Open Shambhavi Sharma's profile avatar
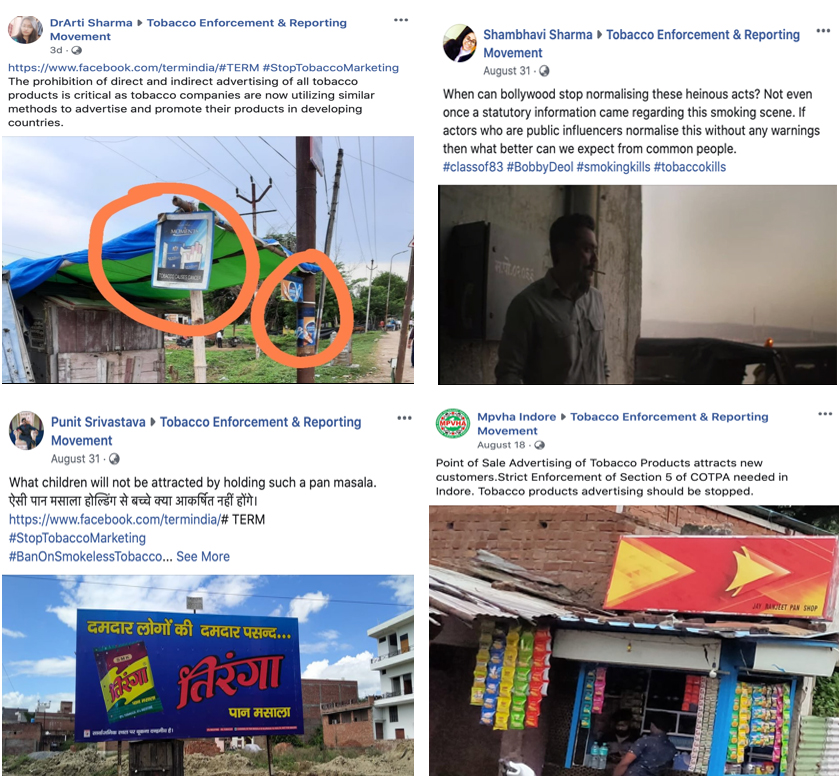The height and width of the screenshot is (776, 839). point(460,43)
